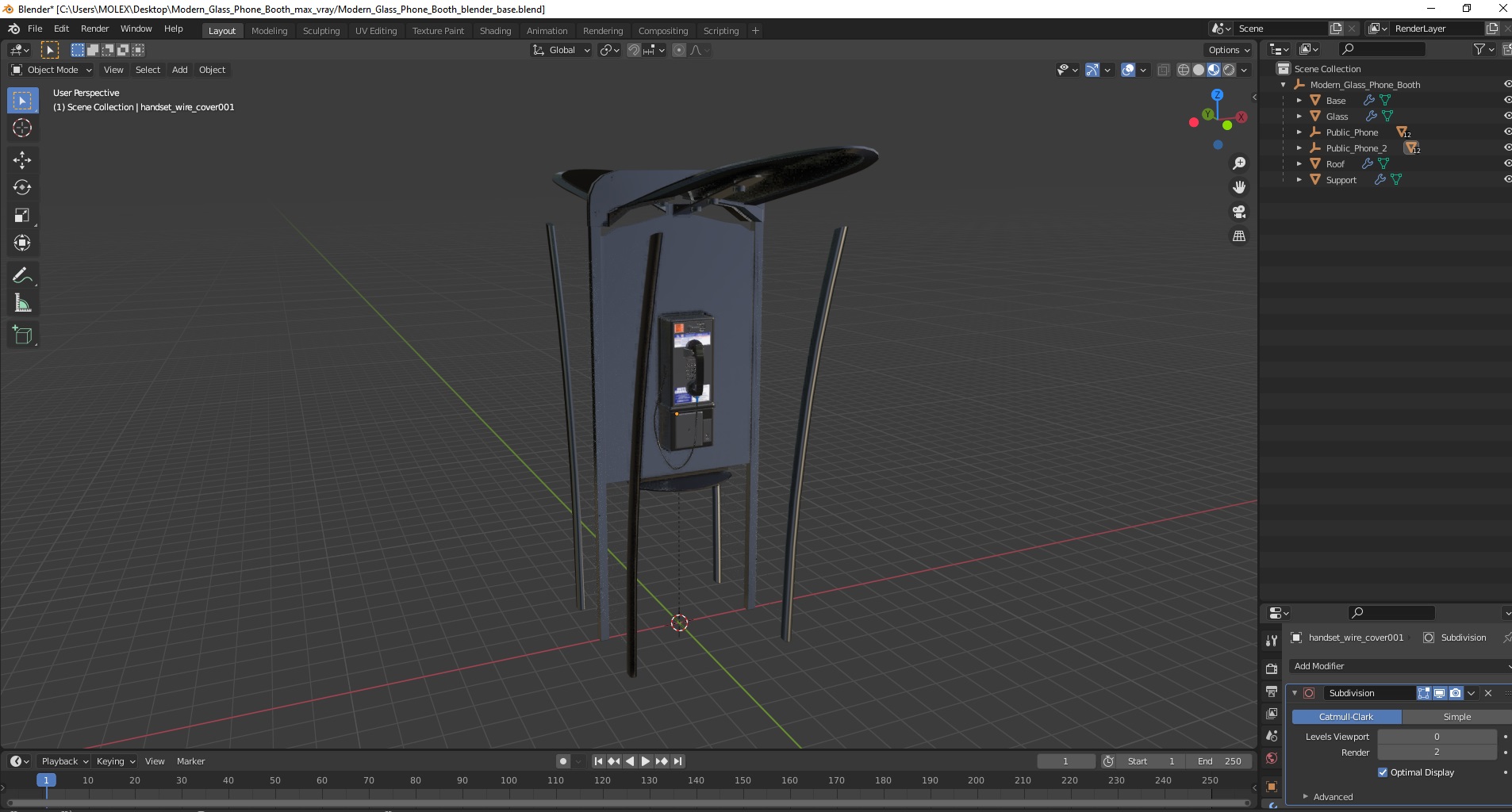
Task: Toggle camera view icon in viewport
Action: tap(1238, 212)
